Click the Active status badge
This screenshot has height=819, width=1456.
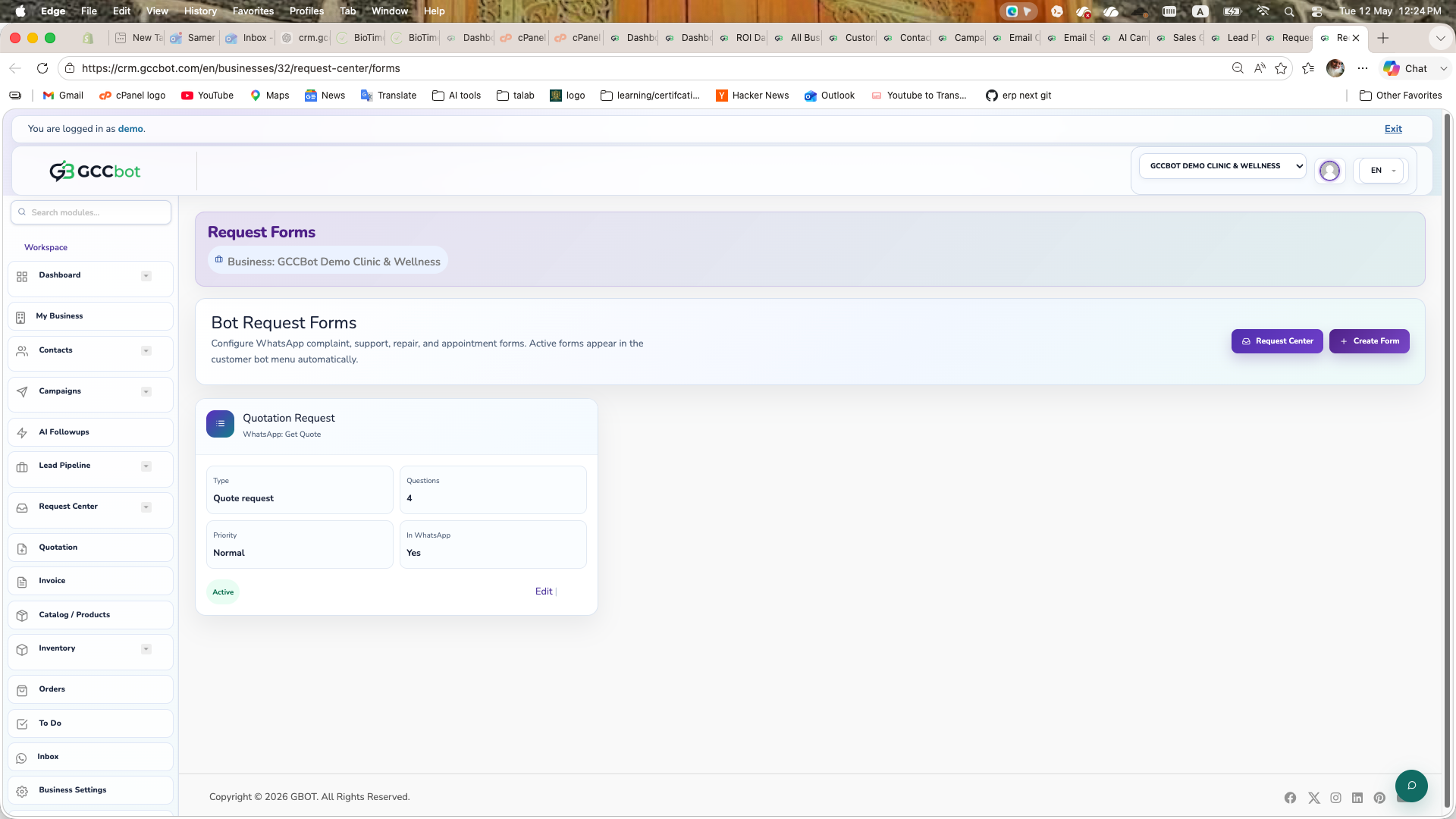223,592
